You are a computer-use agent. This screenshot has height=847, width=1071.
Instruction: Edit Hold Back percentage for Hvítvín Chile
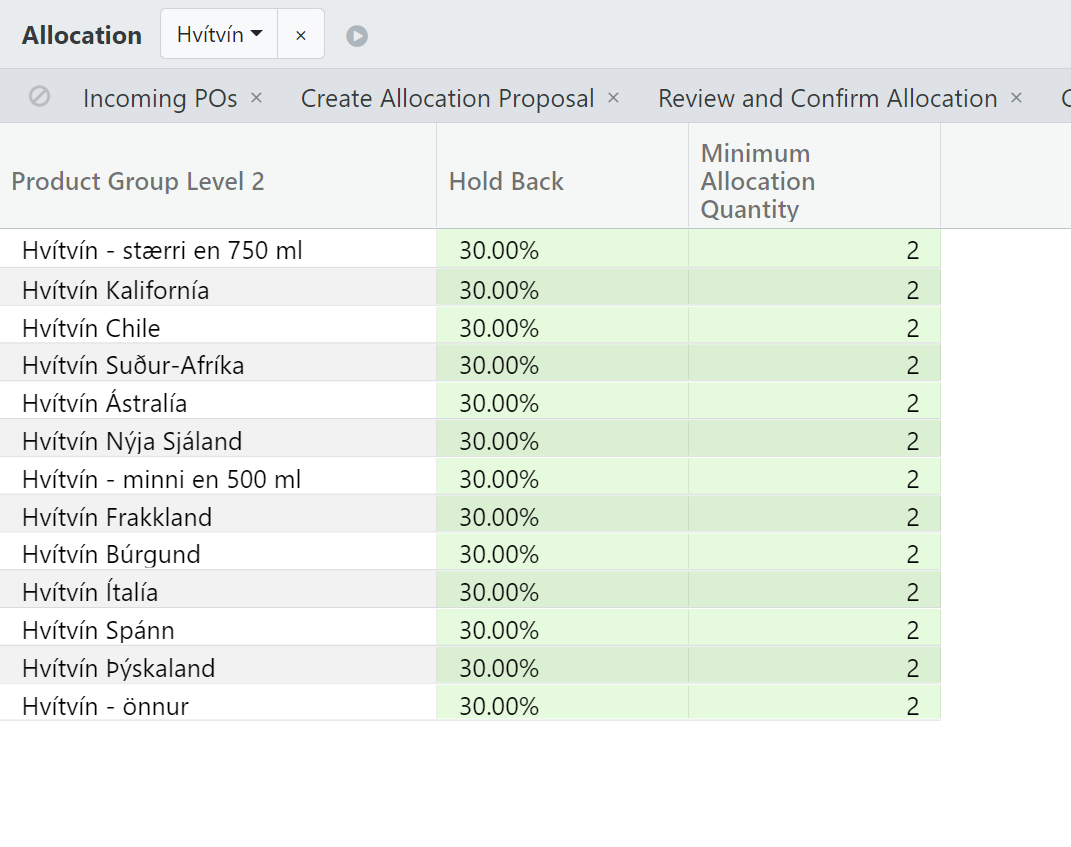click(x=561, y=328)
